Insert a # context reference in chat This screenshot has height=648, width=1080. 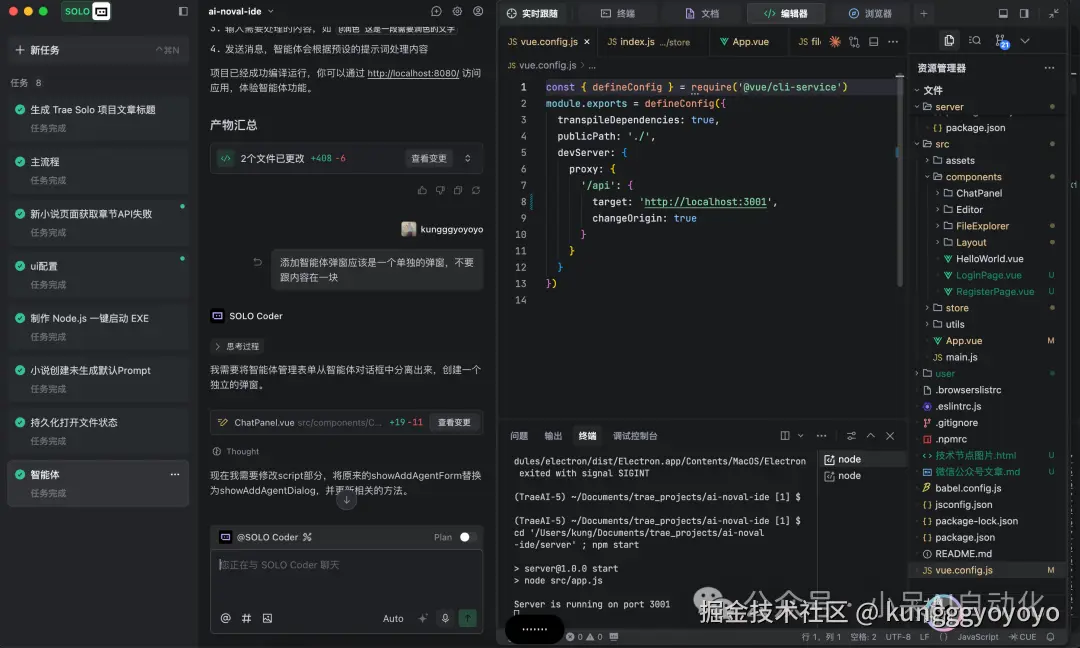246,618
